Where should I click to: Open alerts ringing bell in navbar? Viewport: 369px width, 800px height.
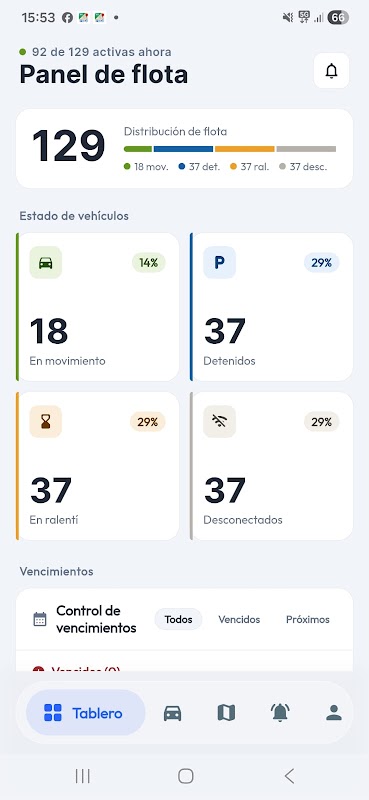pos(280,712)
